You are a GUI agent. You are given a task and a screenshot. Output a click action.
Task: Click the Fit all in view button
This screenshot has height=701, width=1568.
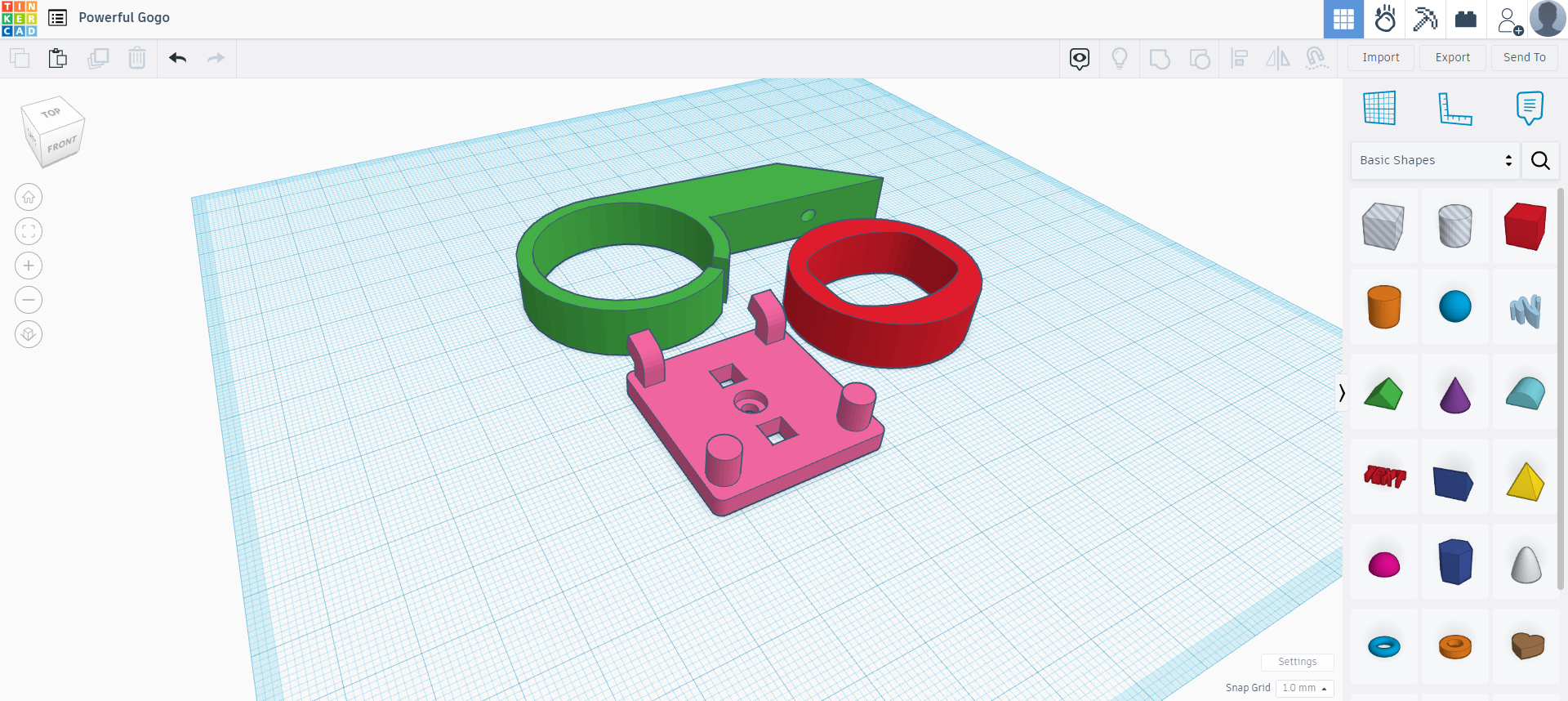tap(29, 231)
